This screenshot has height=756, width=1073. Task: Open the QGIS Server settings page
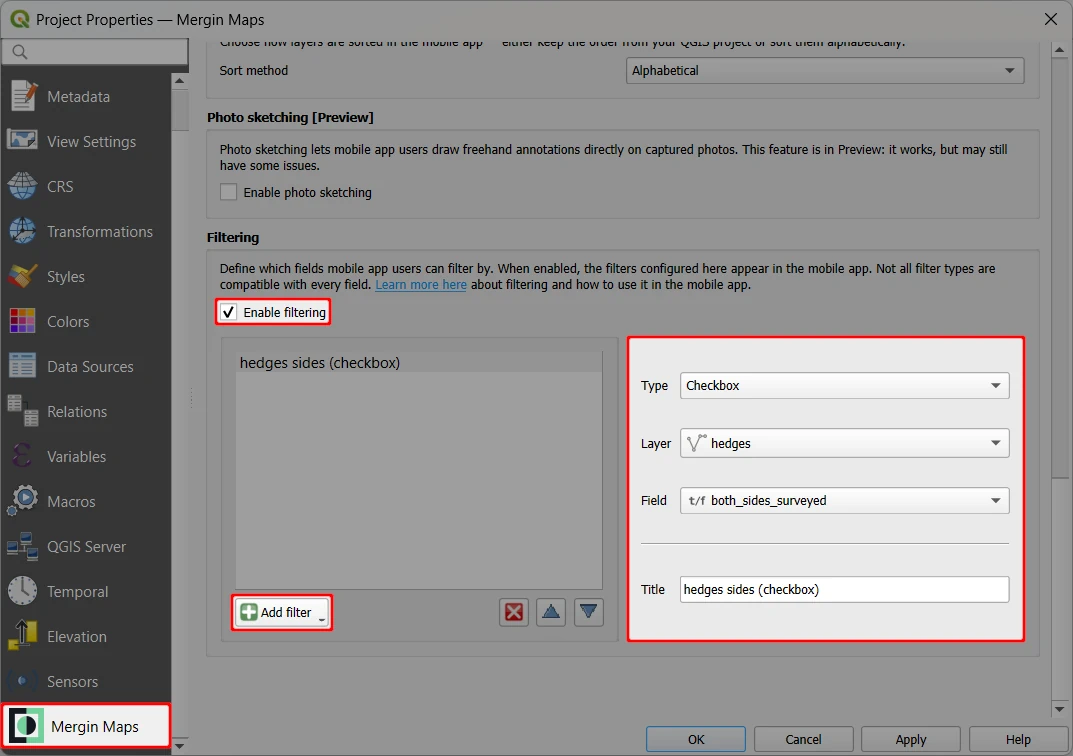click(88, 546)
